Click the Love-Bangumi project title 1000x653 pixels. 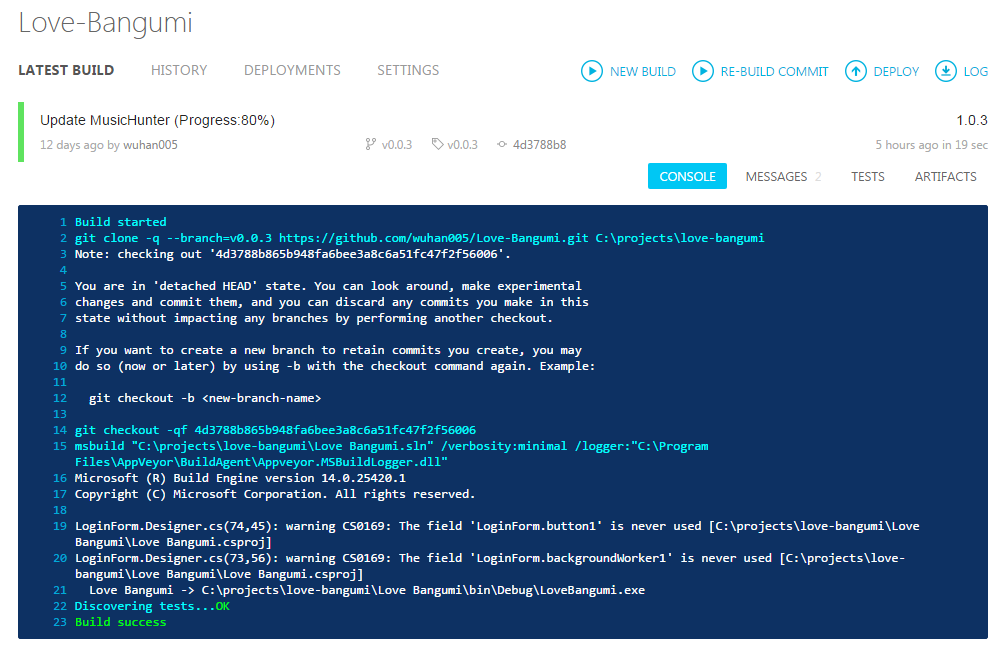105,23
